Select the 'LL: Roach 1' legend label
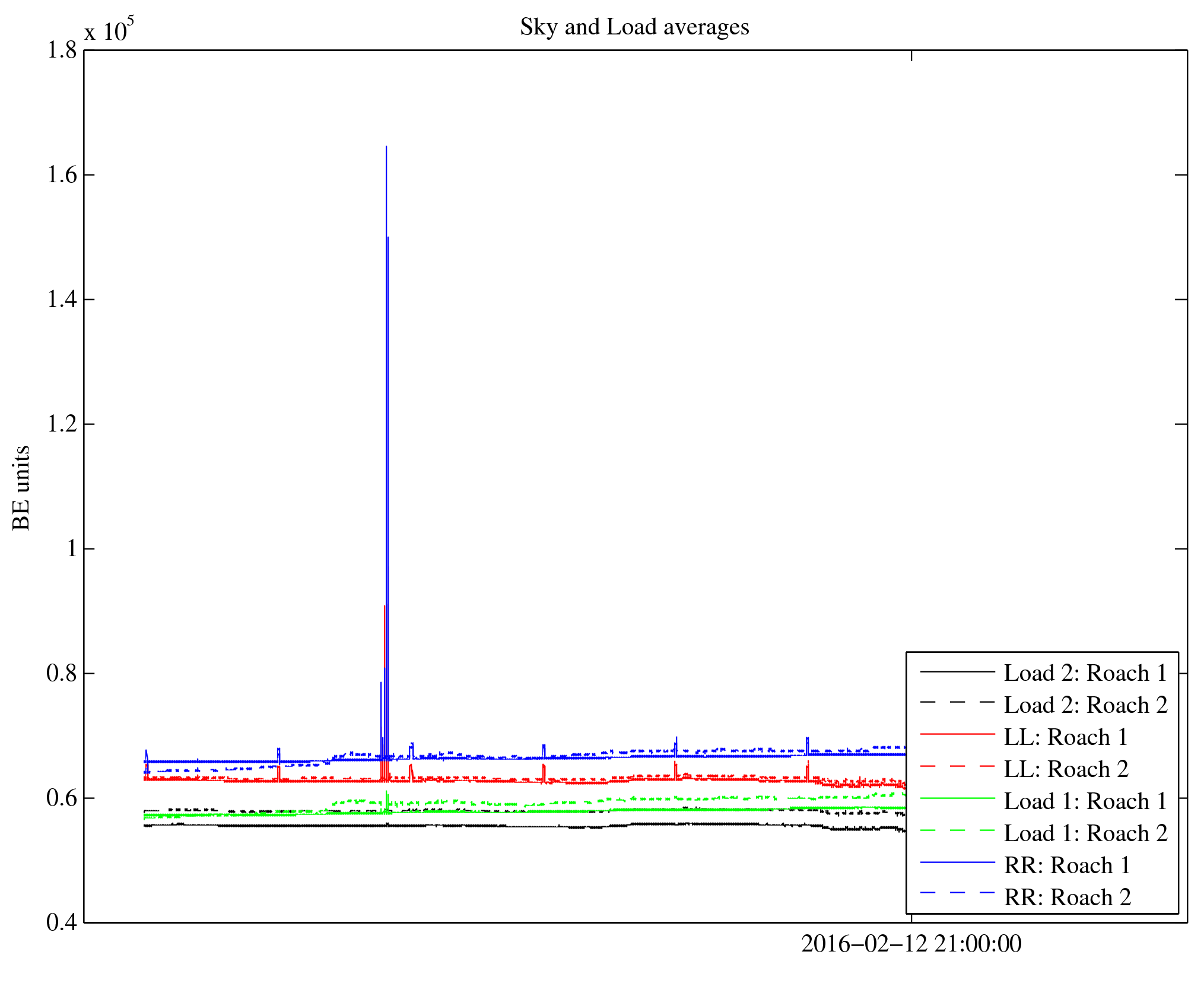 click(x=1065, y=737)
